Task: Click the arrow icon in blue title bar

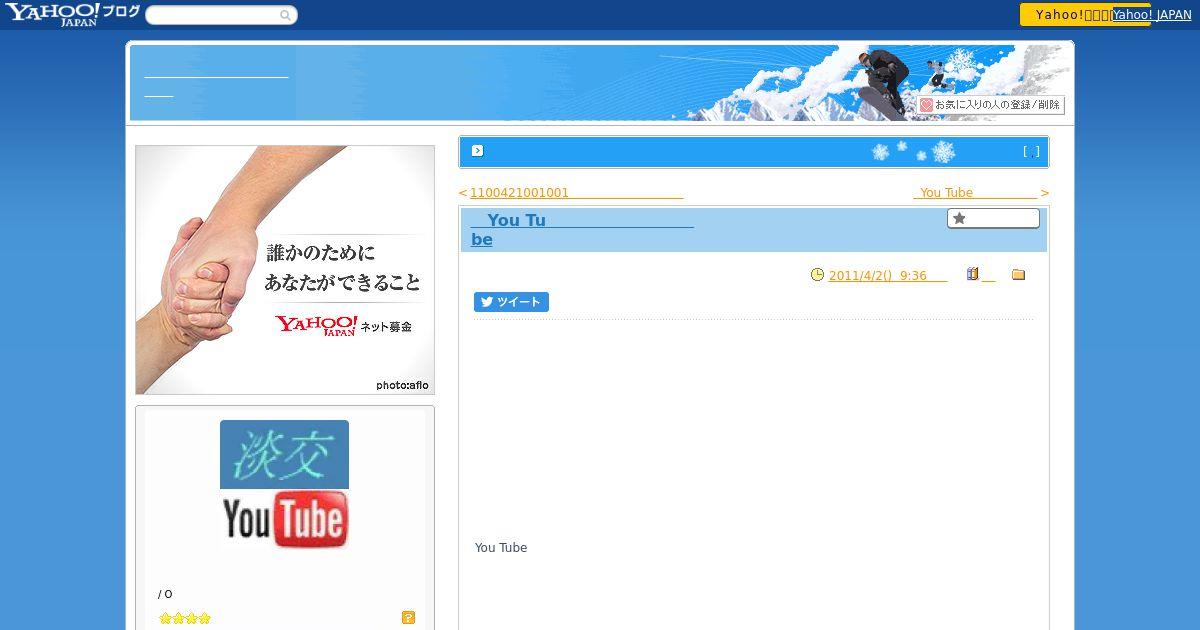Action: (x=477, y=151)
